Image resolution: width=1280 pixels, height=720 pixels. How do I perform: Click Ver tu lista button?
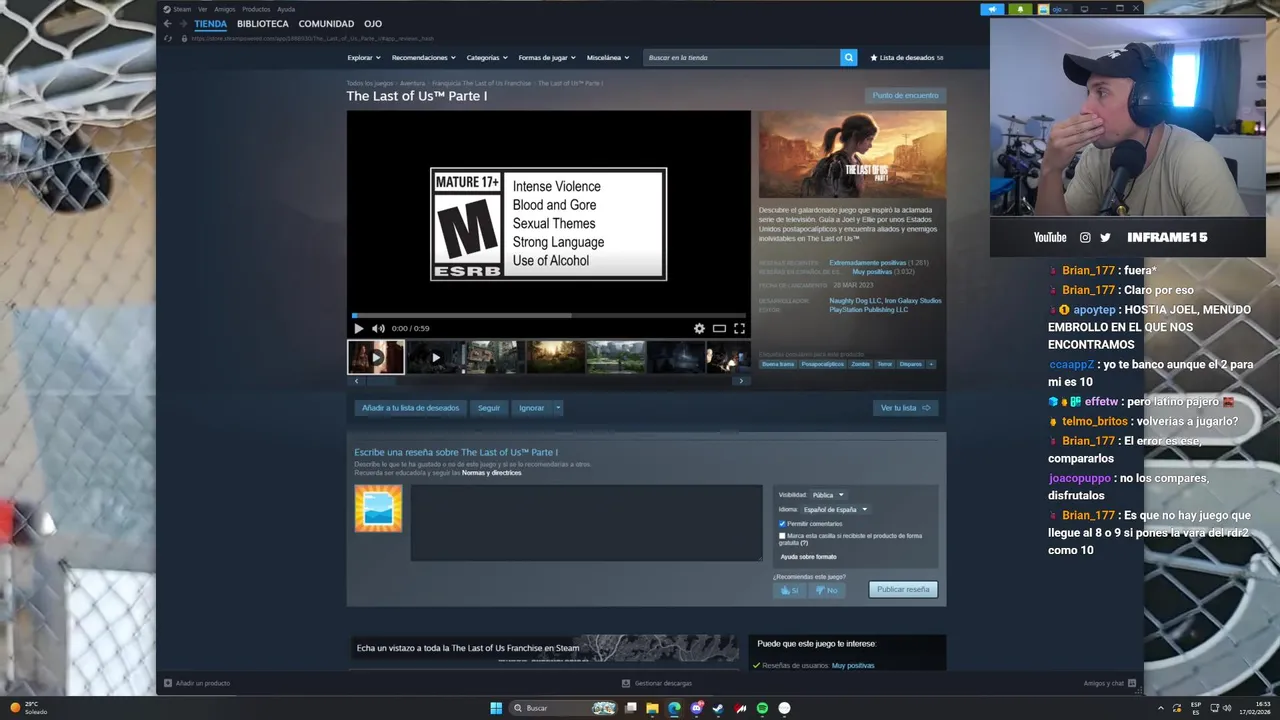(x=905, y=408)
